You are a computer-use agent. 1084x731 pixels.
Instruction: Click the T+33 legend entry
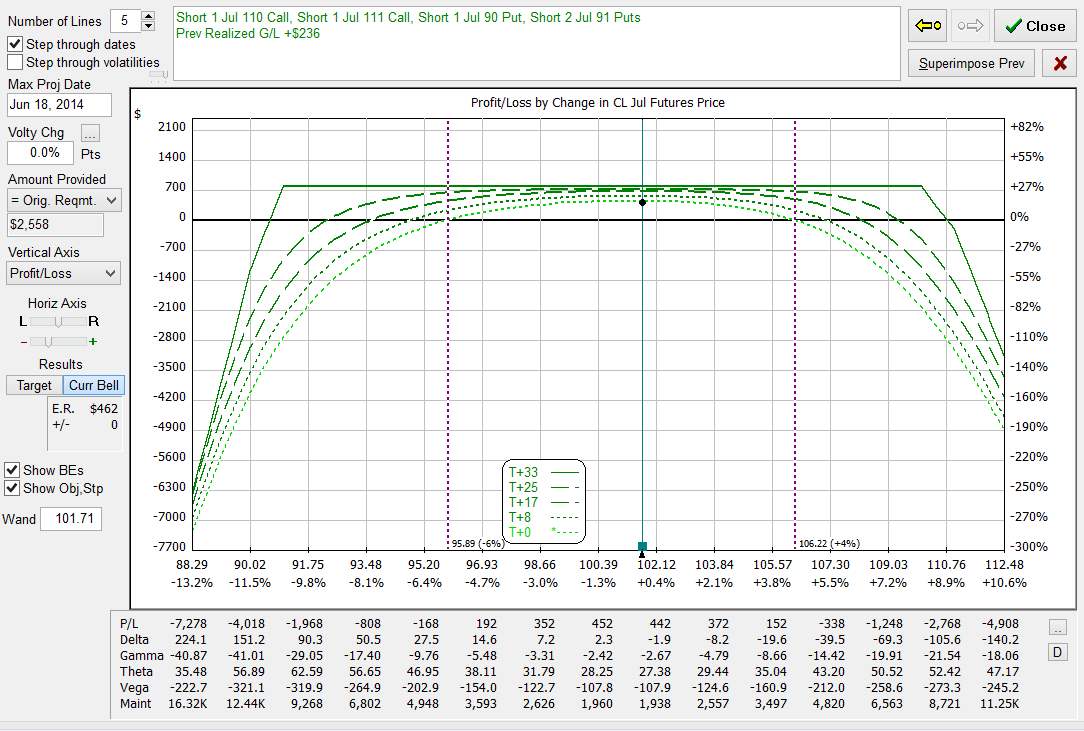[543, 472]
